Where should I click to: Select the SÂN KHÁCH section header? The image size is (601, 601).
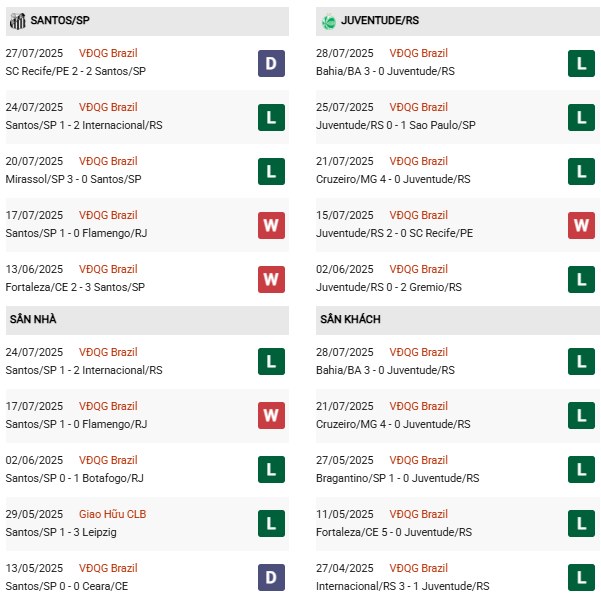pos(350,319)
